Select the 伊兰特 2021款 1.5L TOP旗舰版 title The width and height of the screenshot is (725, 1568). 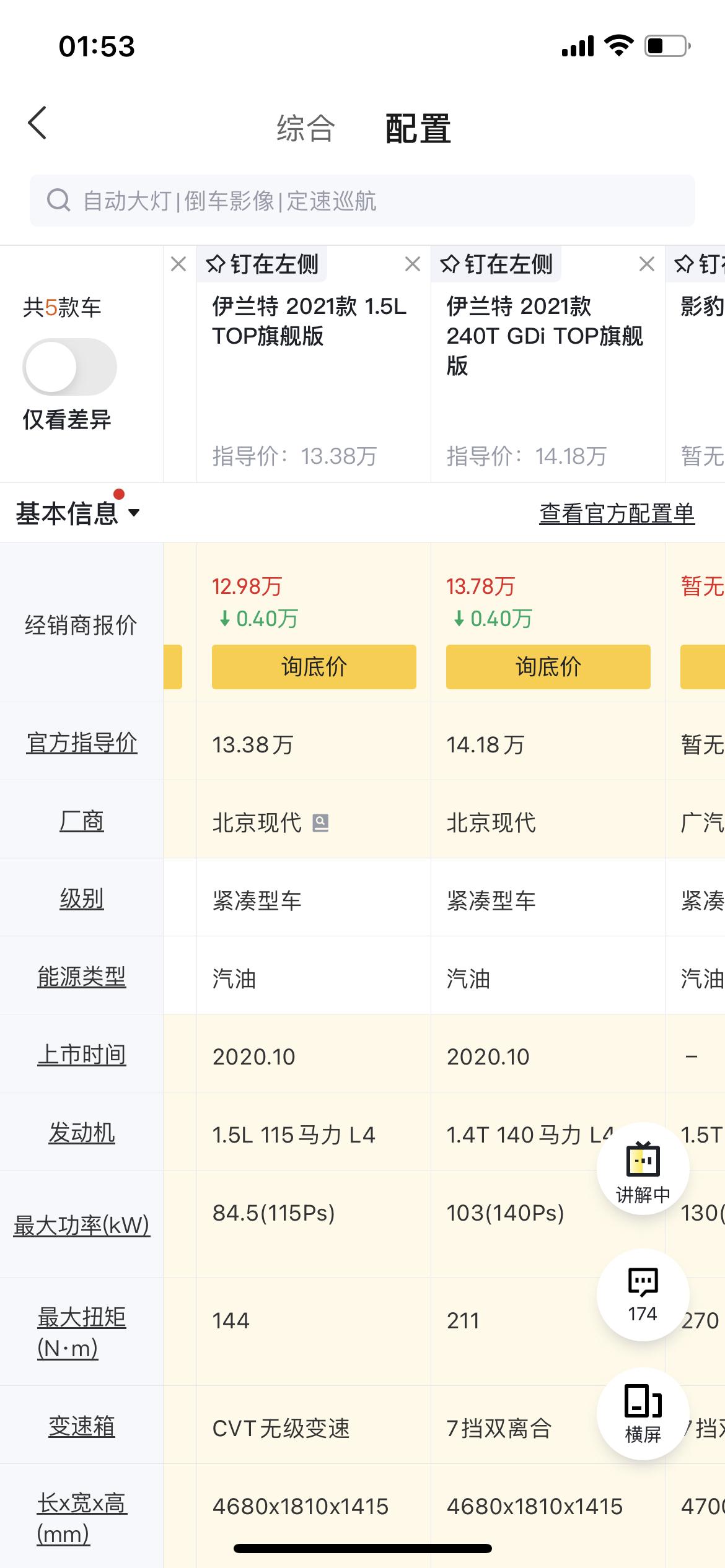coord(310,321)
